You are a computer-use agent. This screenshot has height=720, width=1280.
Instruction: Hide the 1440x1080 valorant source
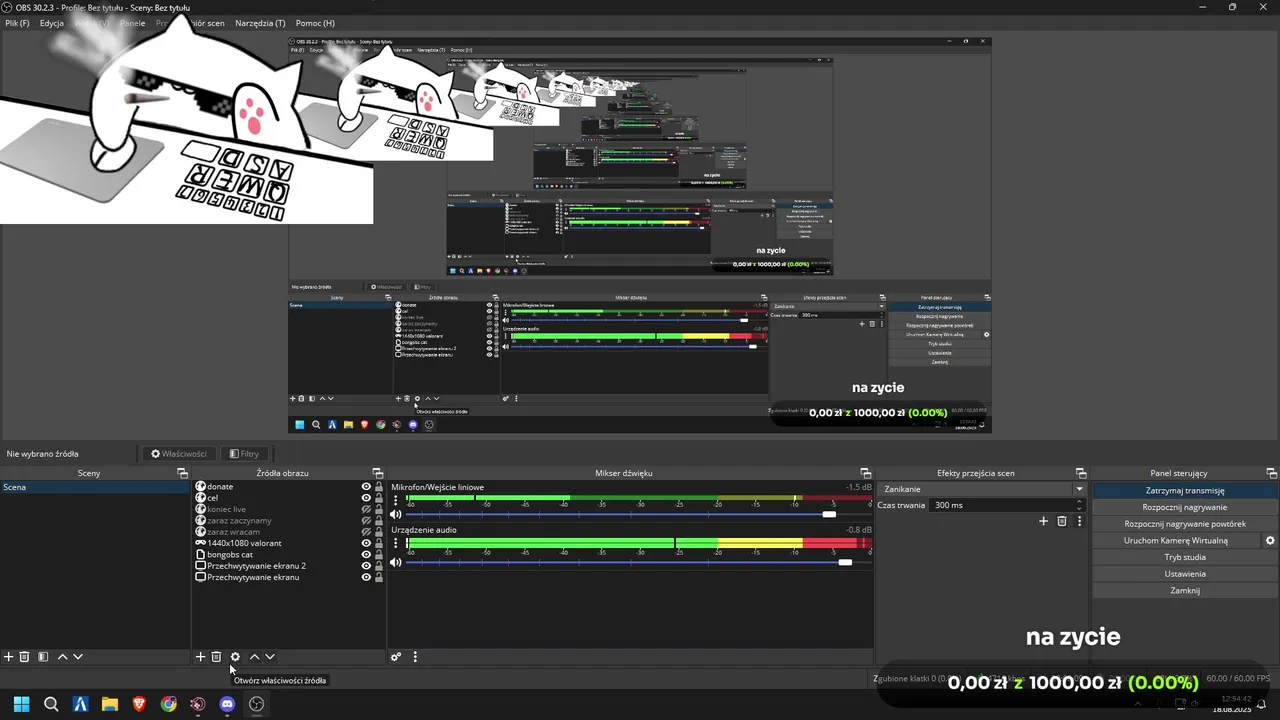(x=366, y=543)
